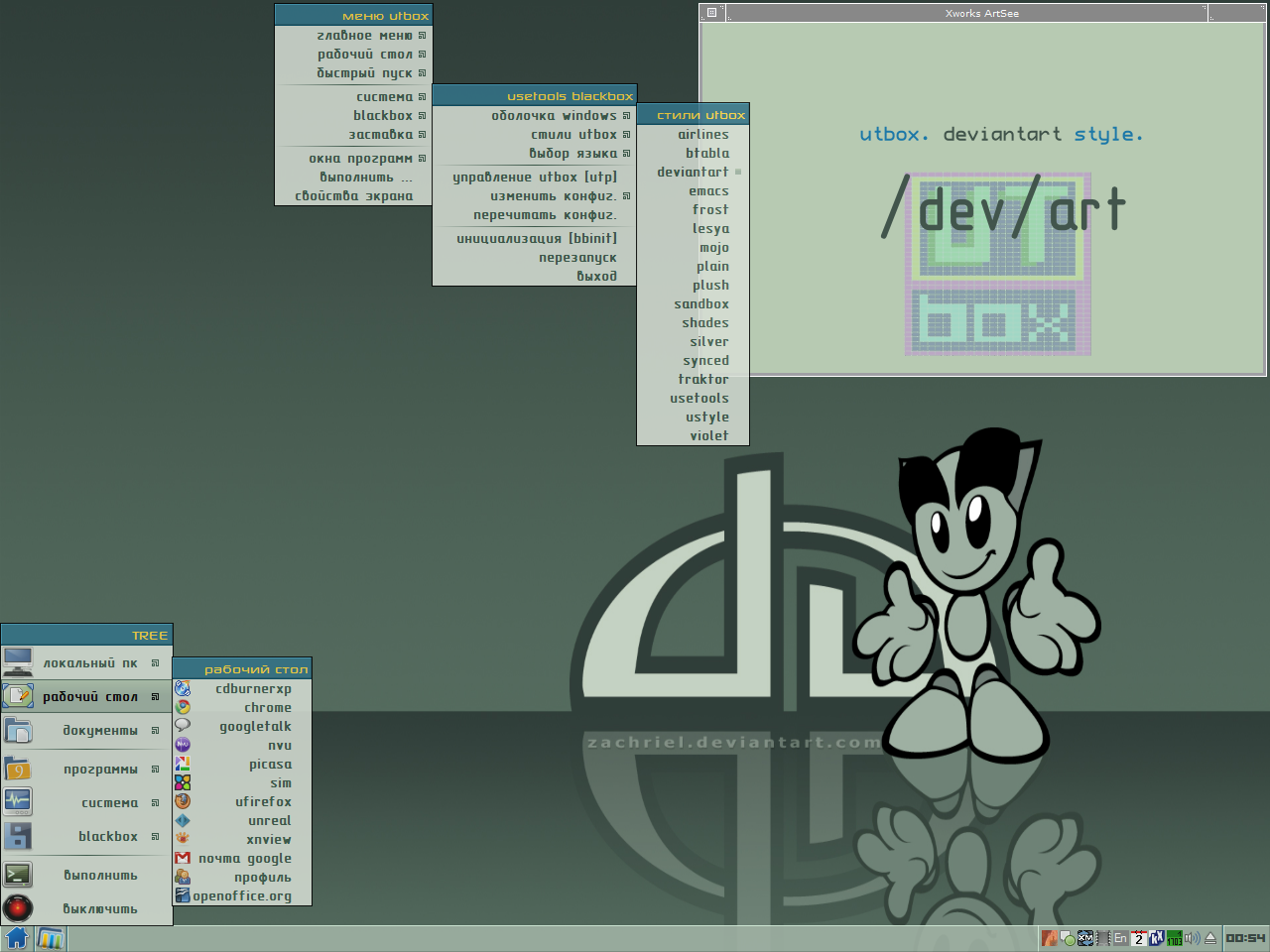The height and width of the screenshot is (952, 1270).
Task: Click the Xworks ArtSee window title bar
Action: (980, 13)
